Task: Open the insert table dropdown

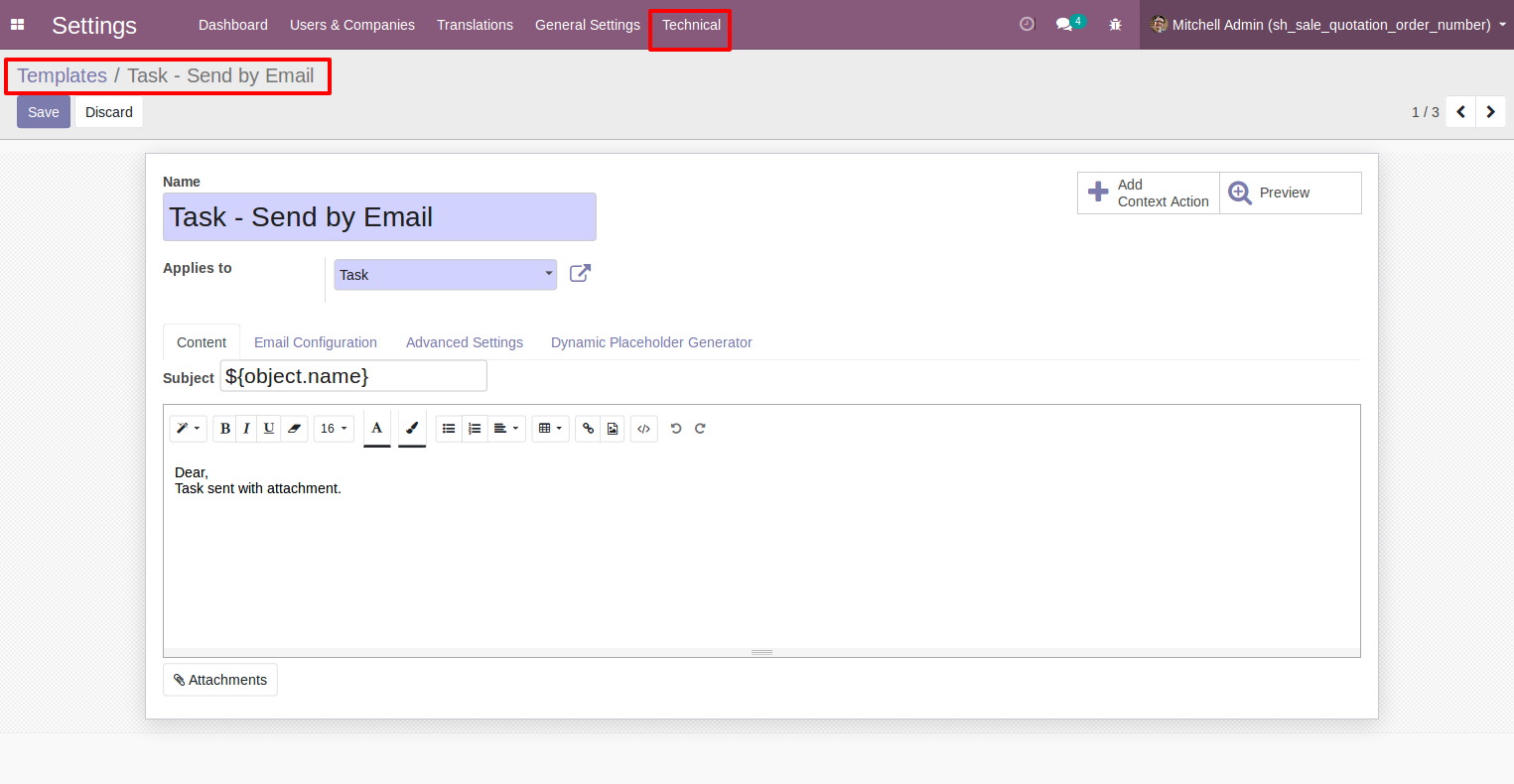Action: point(551,429)
